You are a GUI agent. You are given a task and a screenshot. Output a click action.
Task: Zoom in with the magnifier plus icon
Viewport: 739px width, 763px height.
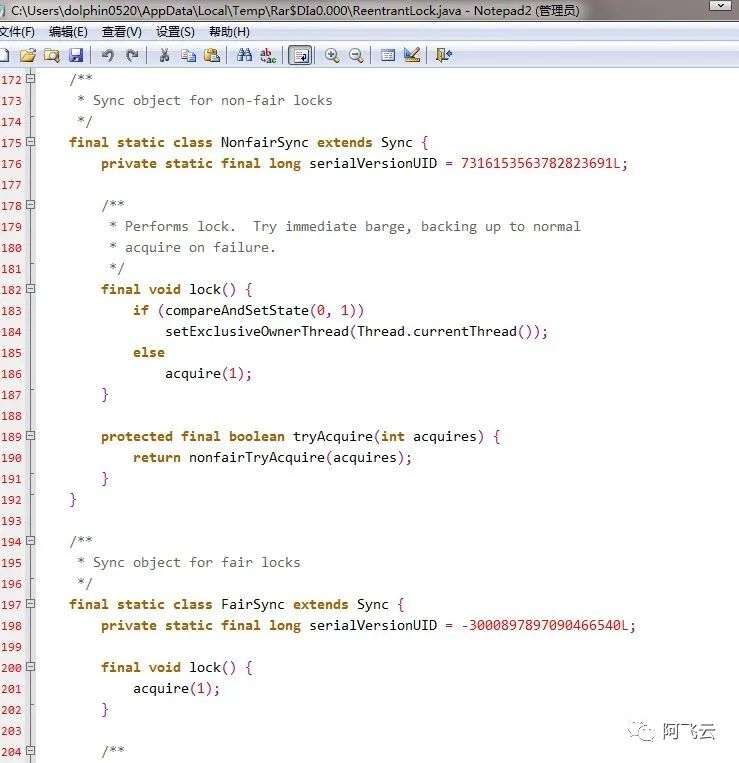click(332, 55)
